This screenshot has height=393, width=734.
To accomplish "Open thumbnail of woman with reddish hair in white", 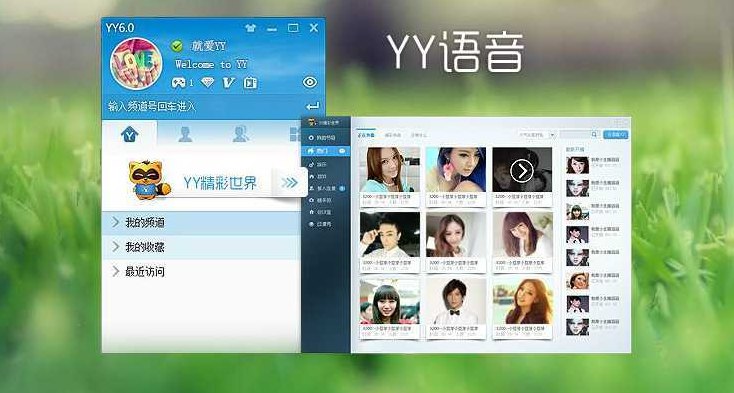I will click(x=522, y=234).
